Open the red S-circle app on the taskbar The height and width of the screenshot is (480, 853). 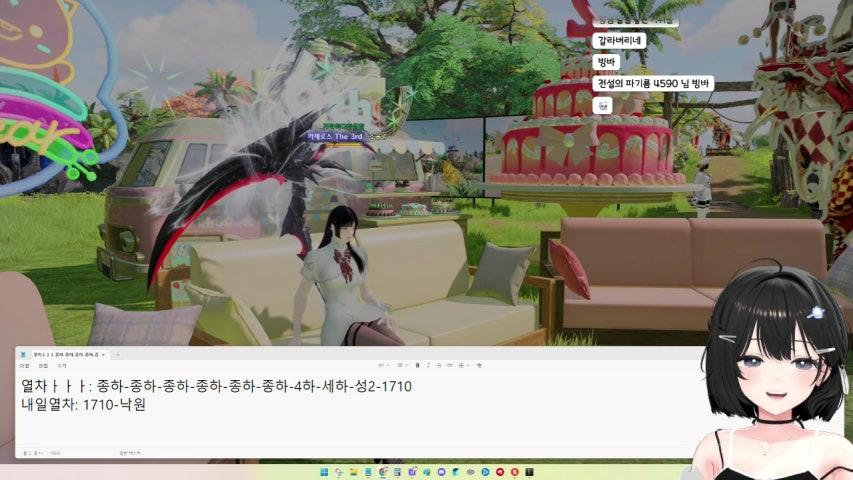coord(515,472)
